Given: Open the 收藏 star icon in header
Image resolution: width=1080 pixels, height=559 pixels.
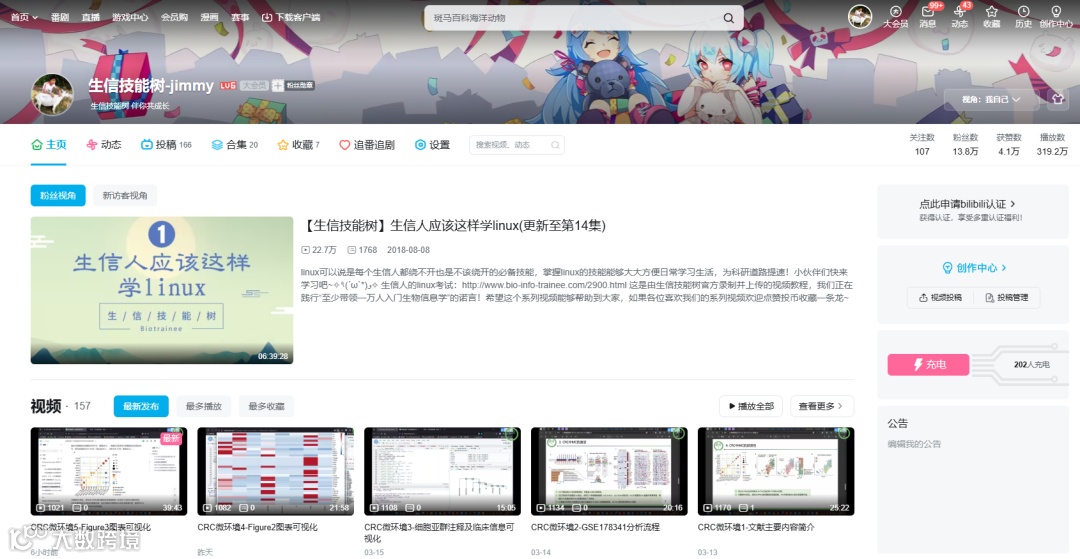Looking at the screenshot, I should coord(991,17).
